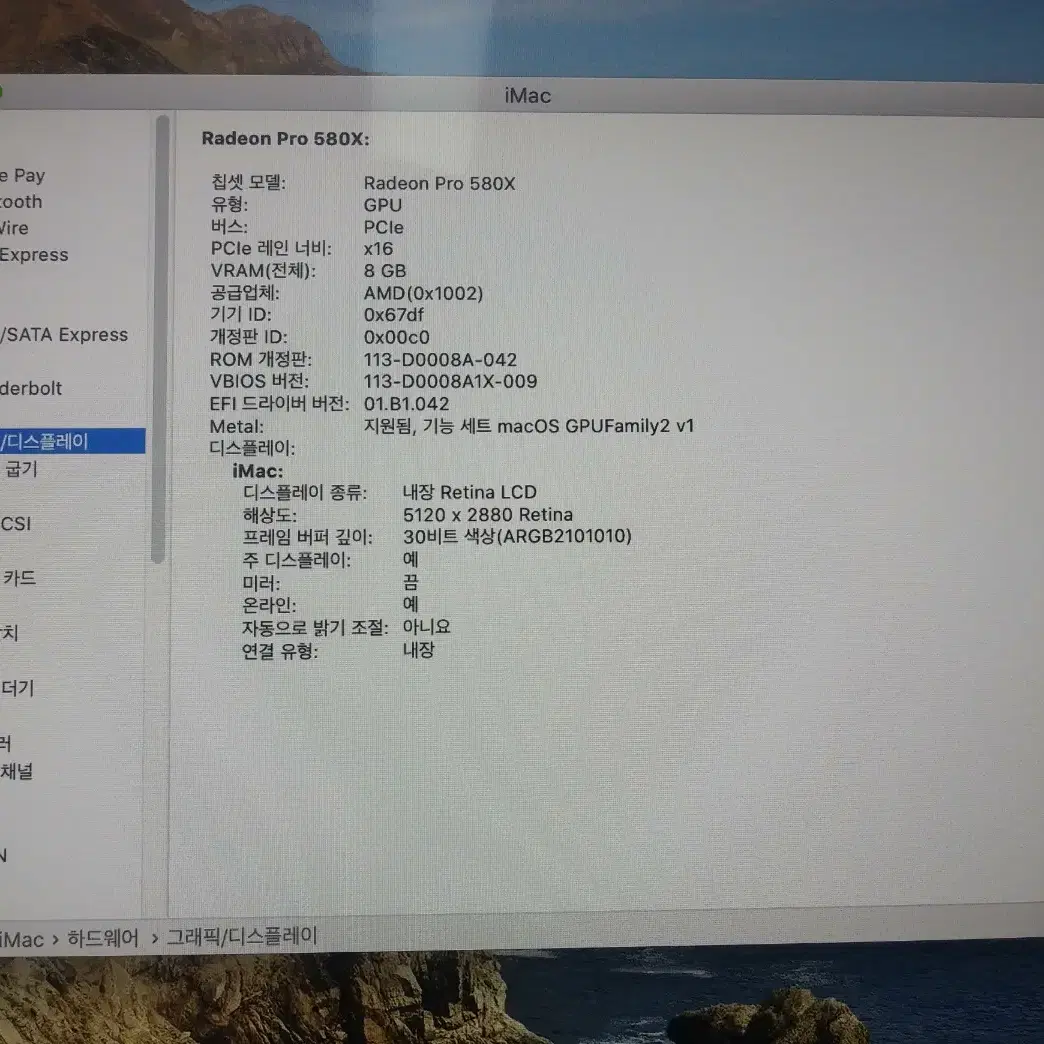Click the ROM value '113-D0008A-042'
1044x1044 pixels.
440,360
